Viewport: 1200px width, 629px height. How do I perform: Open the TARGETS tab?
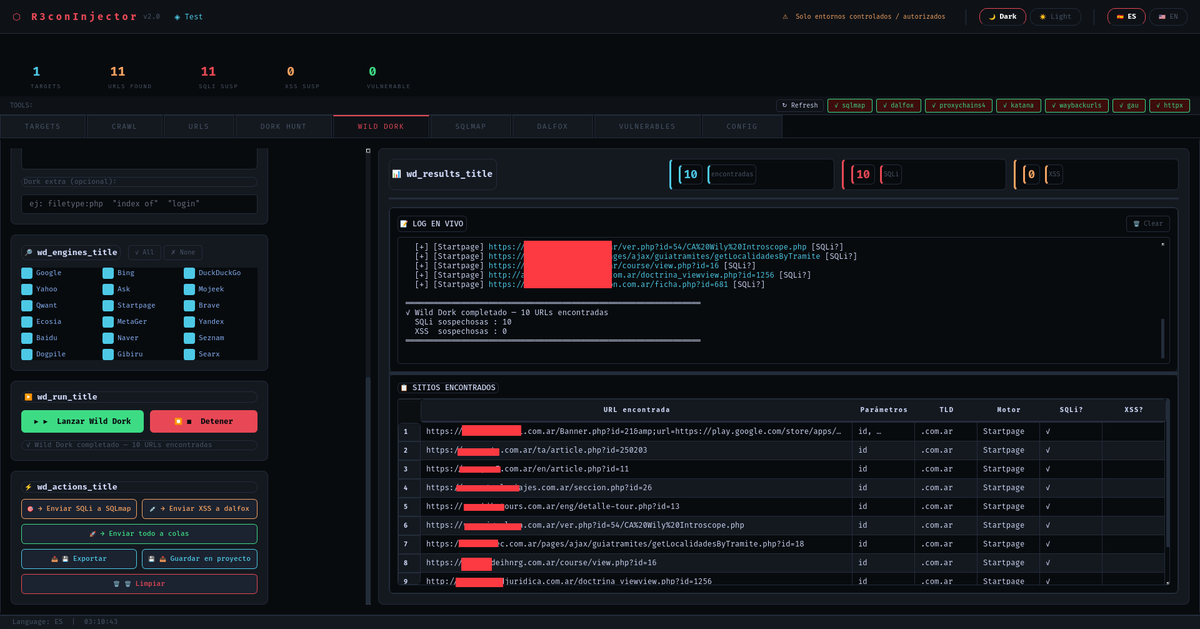tap(43, 127)
